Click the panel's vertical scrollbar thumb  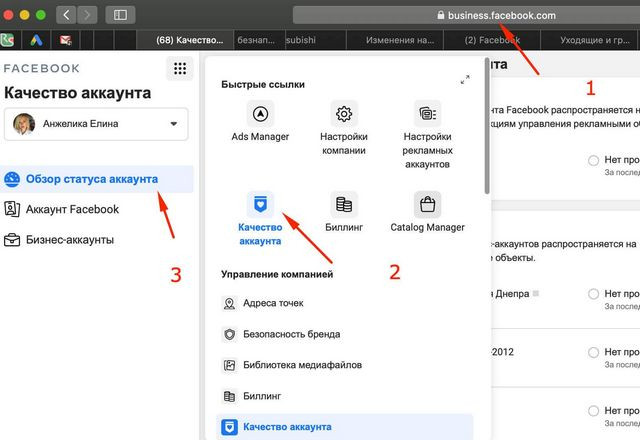[487, 126]
